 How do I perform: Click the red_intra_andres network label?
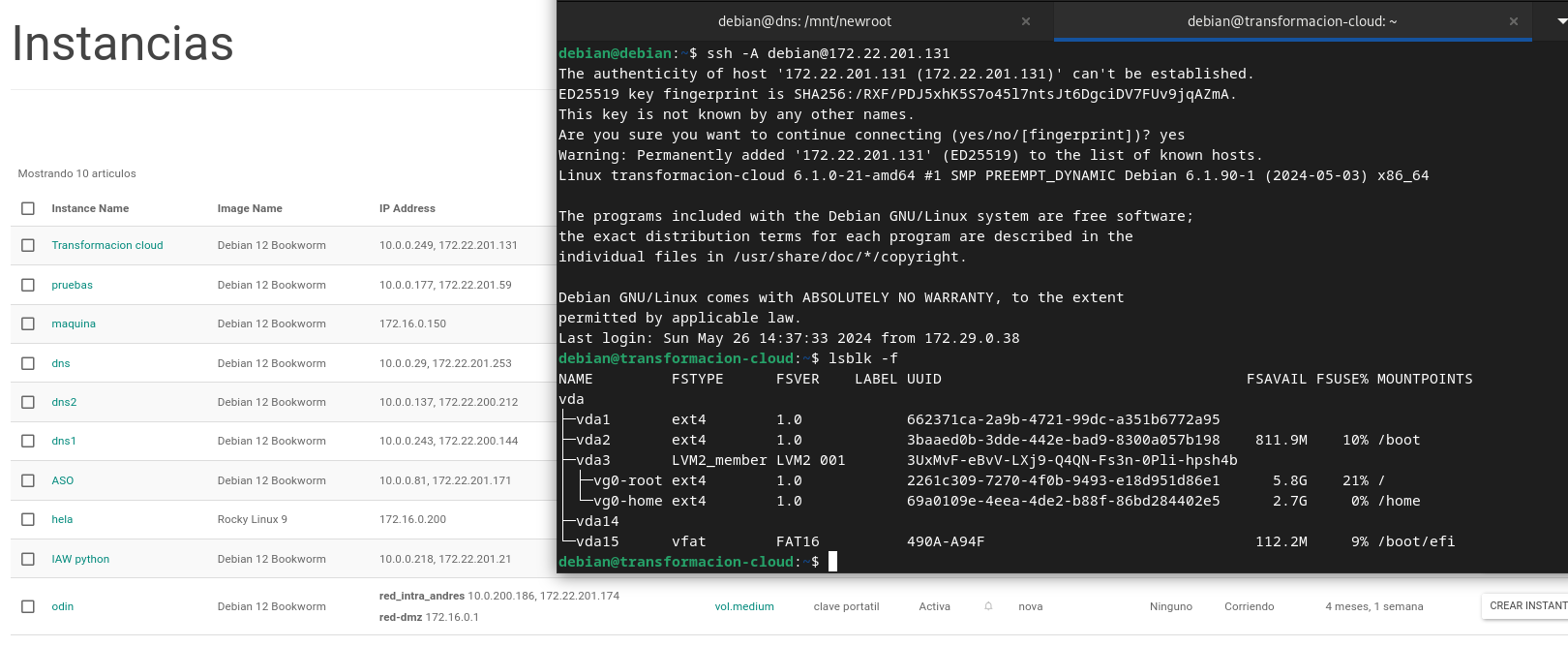point(422,596)
